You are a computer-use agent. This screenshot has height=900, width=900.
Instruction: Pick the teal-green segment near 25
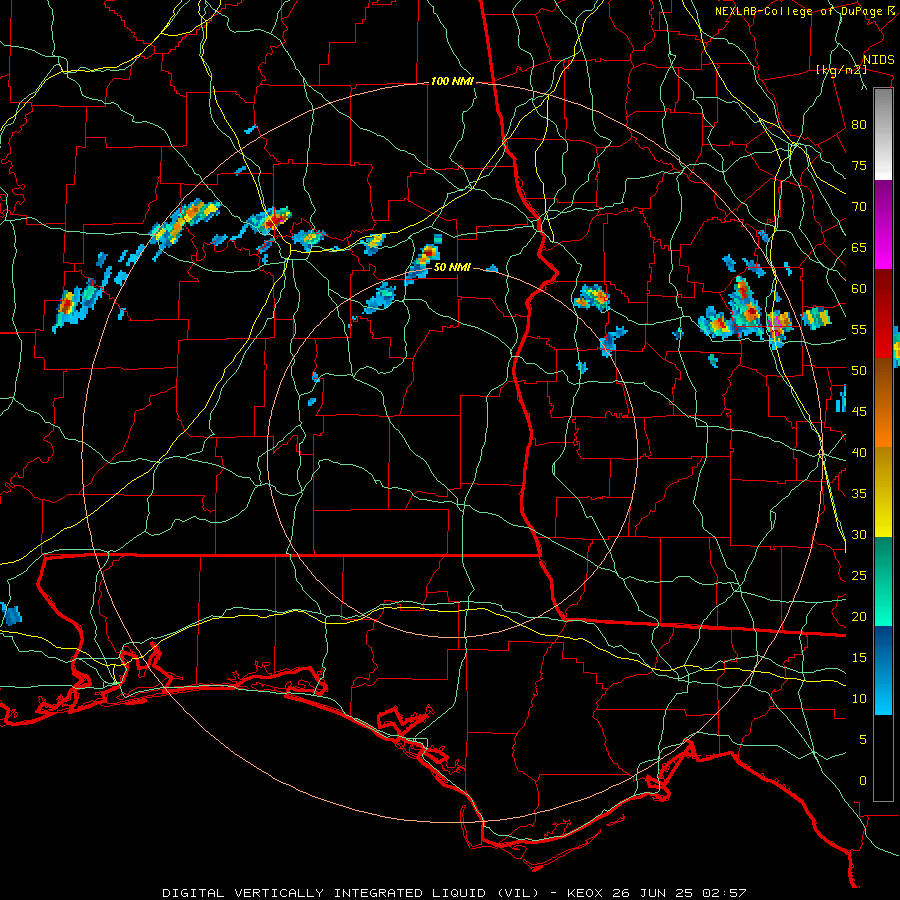pyautogui.click(x=883, y=581)
